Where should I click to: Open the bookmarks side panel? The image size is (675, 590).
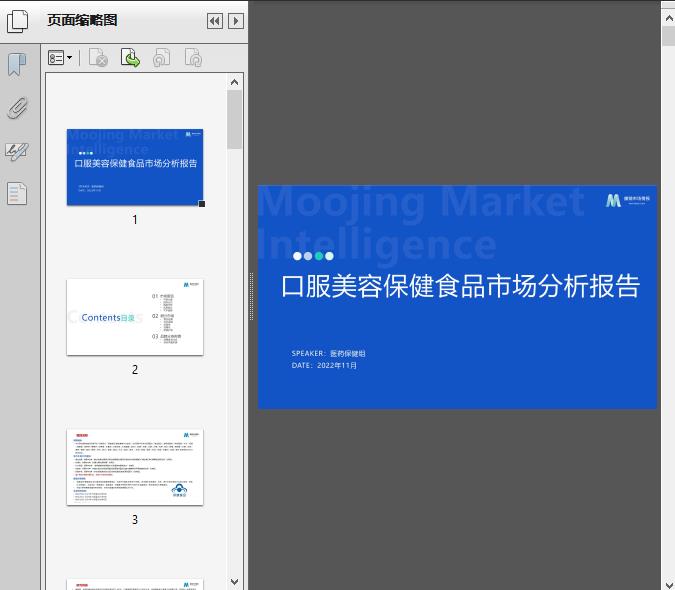[x=17, y=65]
